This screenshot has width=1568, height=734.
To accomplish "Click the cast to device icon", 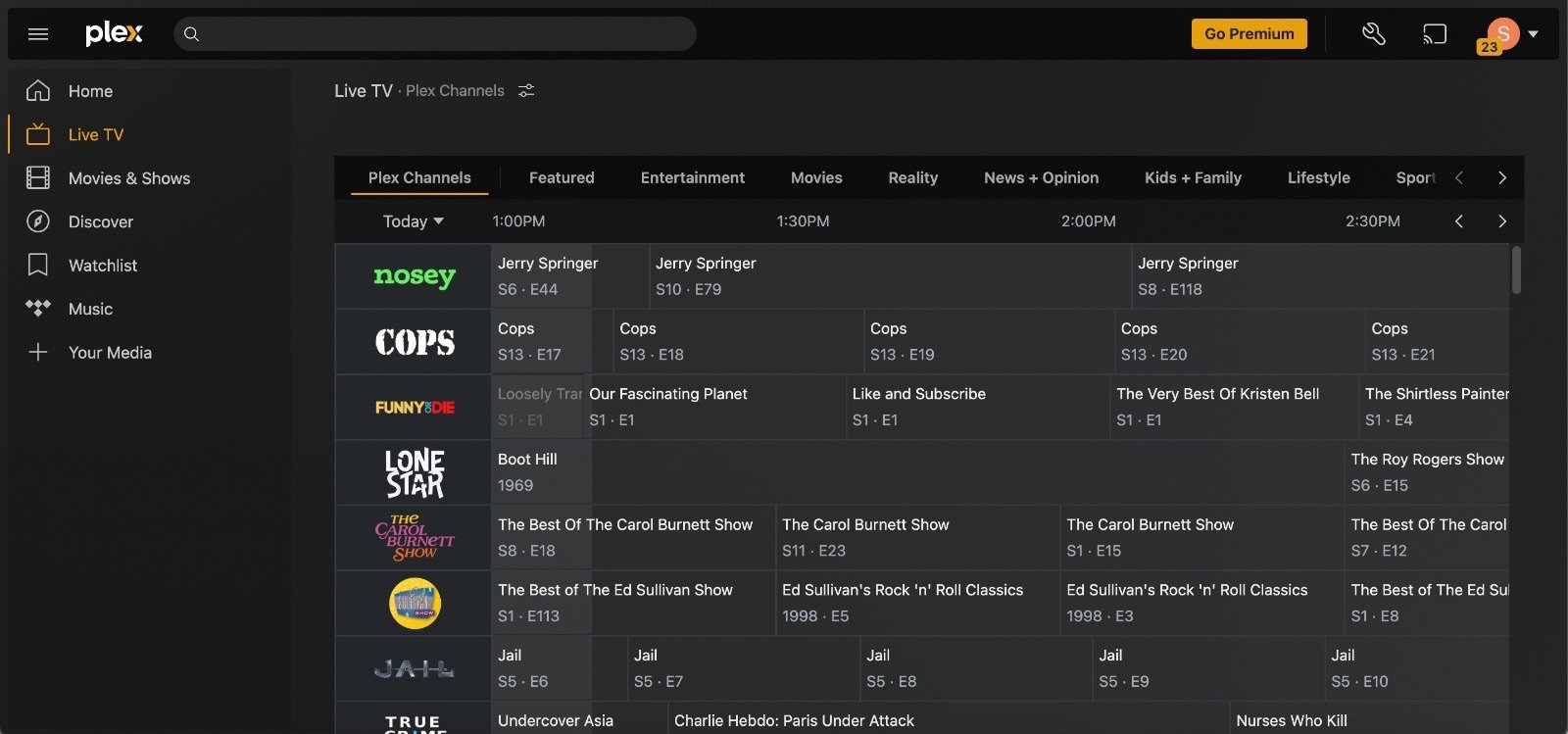I will [1435, 34].
